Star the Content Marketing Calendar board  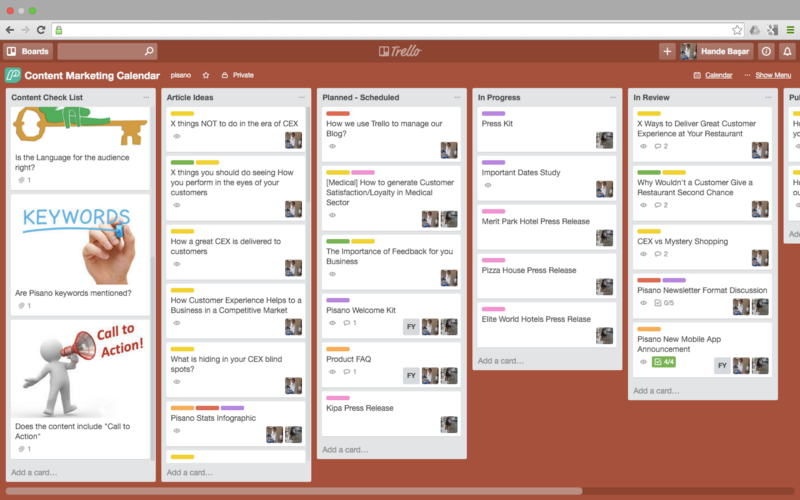click(206, 75)
